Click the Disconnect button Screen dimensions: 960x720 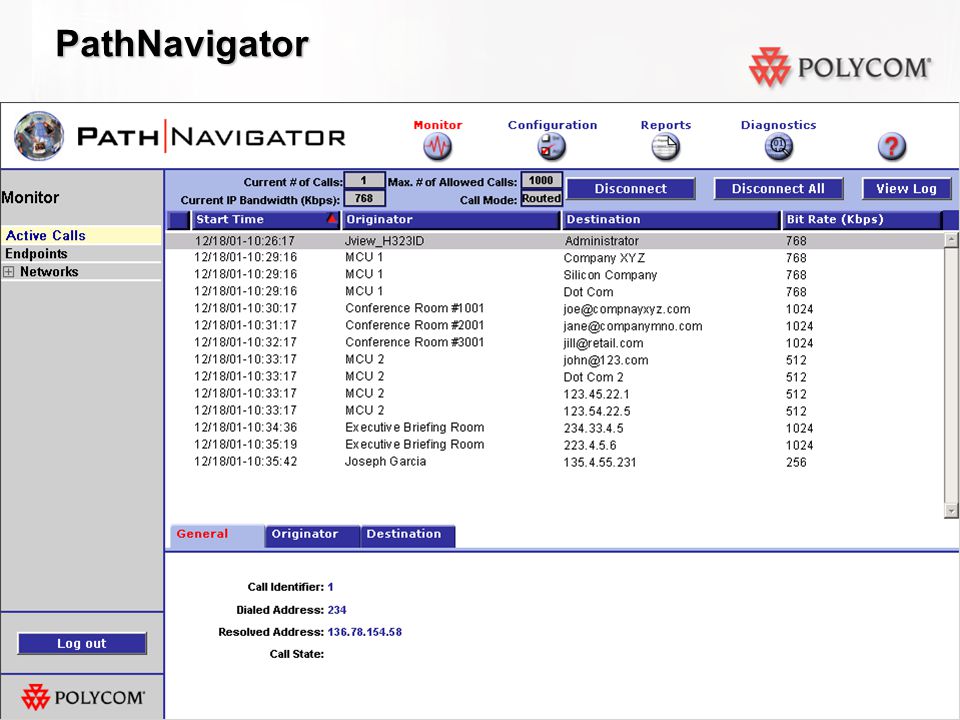click(x=631, y=189)
